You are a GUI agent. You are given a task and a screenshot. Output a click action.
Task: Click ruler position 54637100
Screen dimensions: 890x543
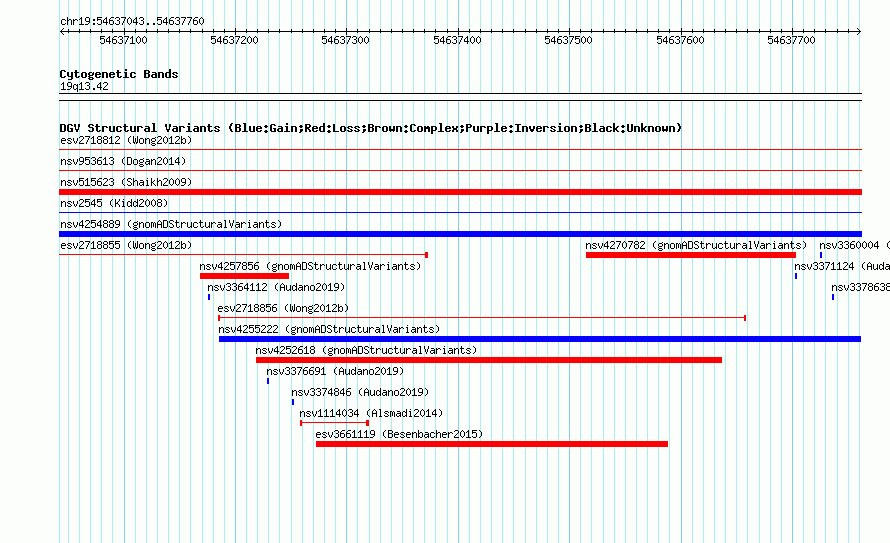123,40
